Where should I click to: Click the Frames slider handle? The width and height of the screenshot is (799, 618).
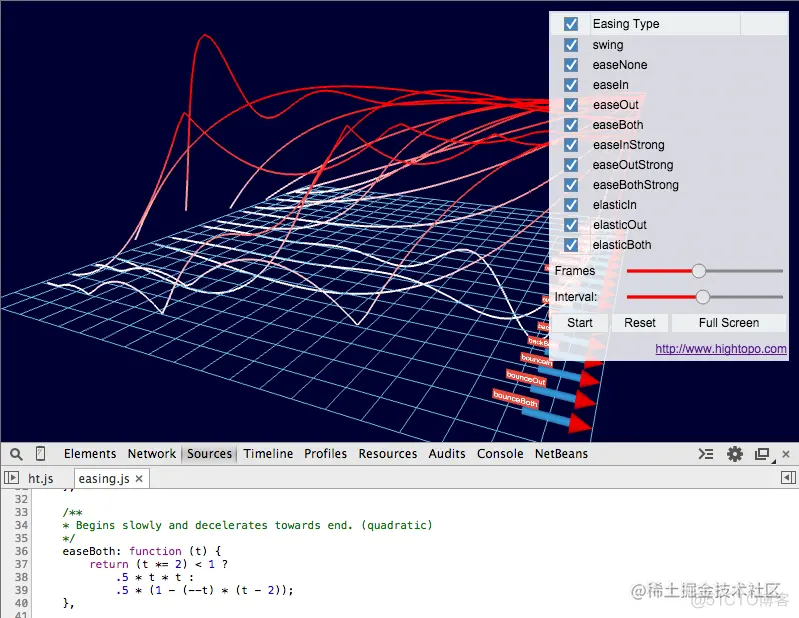click(x=699, y=271)
